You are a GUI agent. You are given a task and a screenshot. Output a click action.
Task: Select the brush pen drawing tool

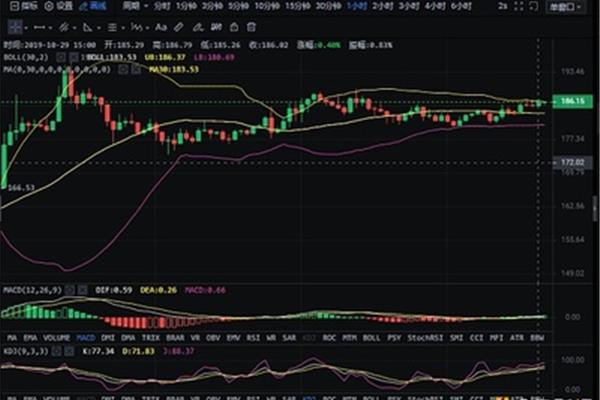(x=197, y=27)
